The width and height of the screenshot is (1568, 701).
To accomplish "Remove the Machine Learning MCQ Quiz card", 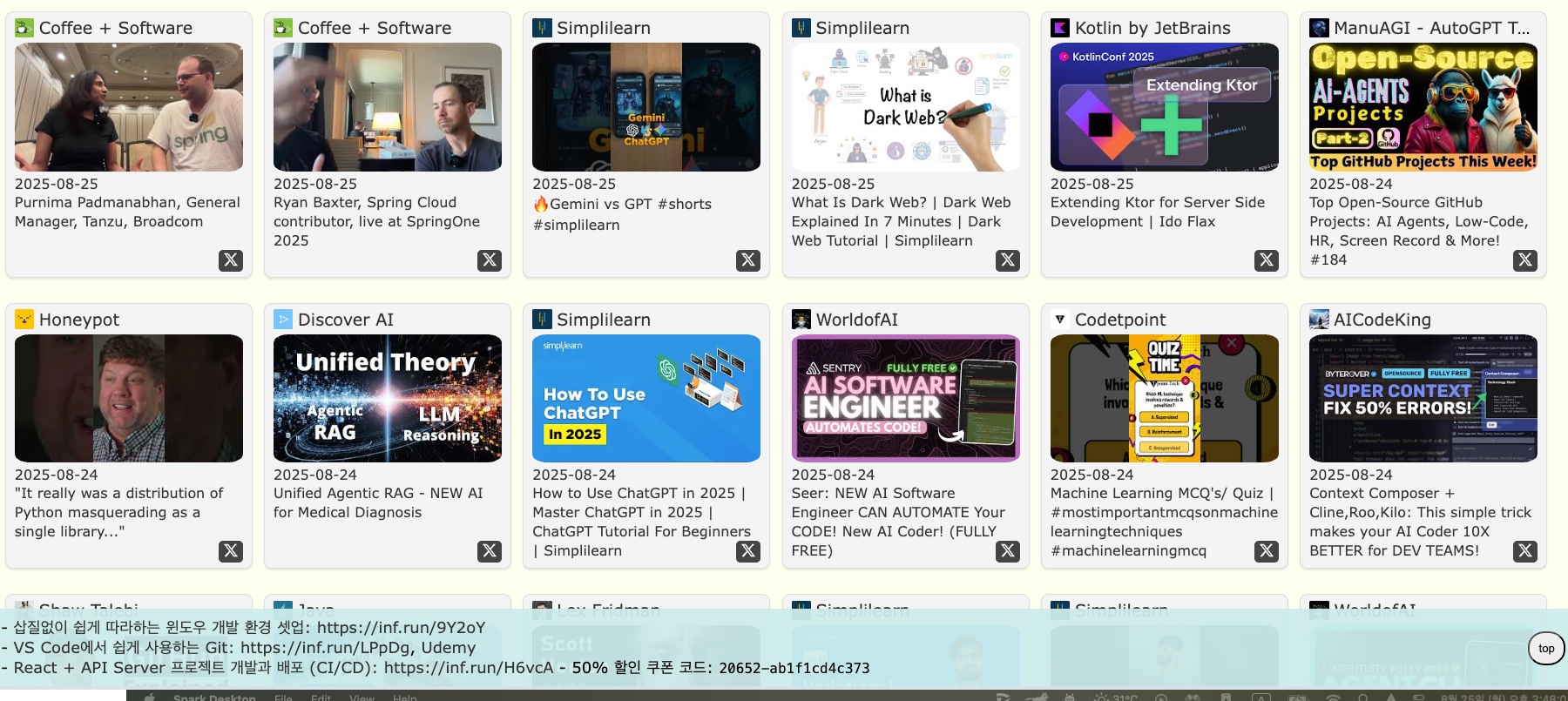I will (x=1267, y=550).
